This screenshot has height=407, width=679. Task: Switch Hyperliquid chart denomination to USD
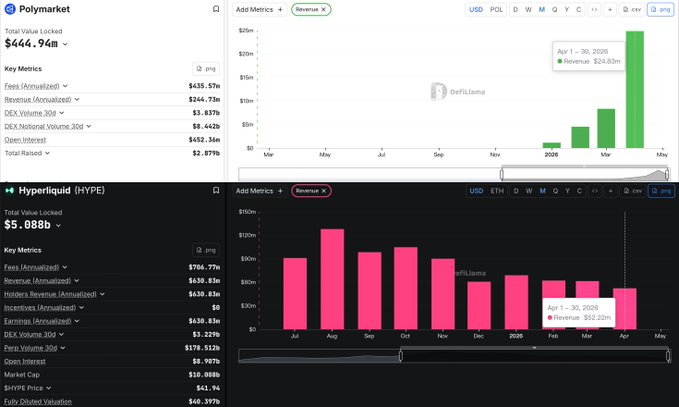coord(476,191)
